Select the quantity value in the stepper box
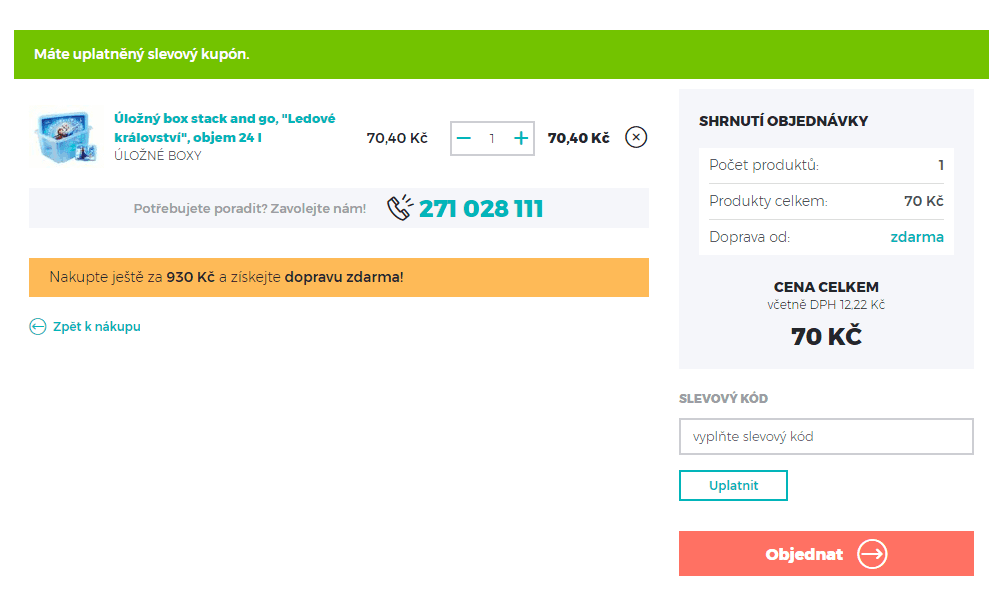Screen dimensions: 1004x592 tap(492, 137)
